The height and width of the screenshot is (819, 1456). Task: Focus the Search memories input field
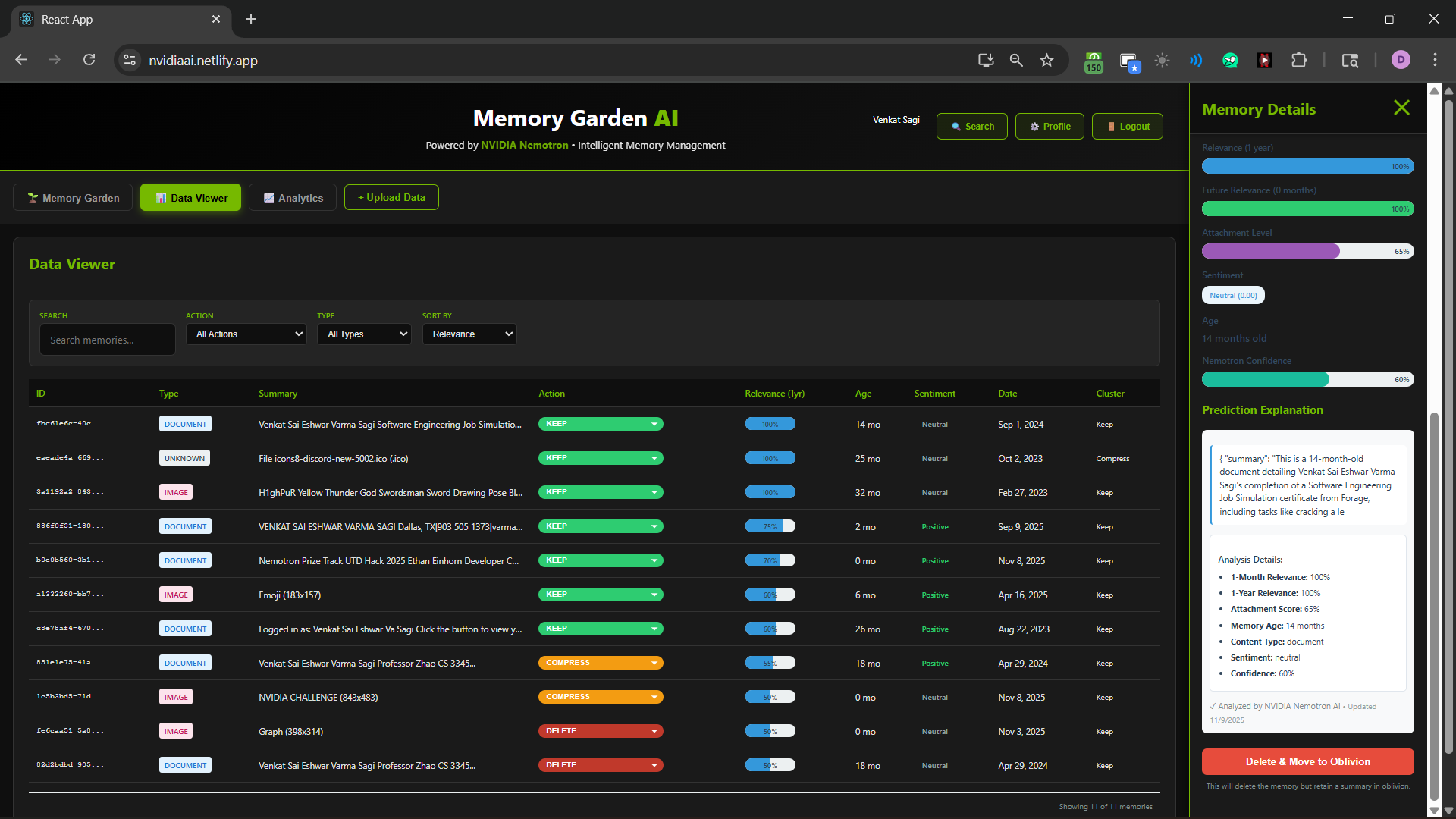107,340
